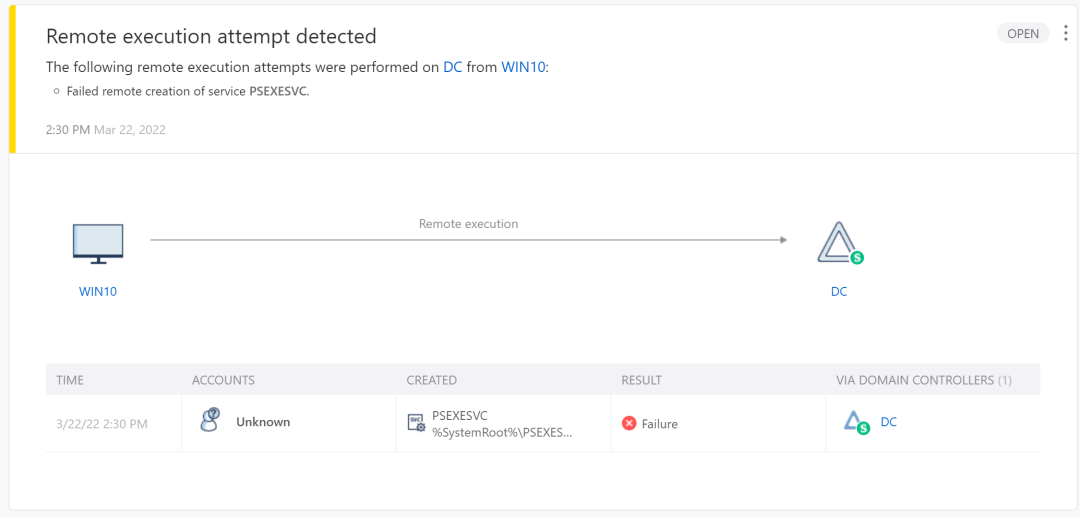The width and height of the screenshot is (1080, 517).
Task: Click the DC domain controller triangle icon in diagram
Action: pyautogui.click(x=836, y=243)
